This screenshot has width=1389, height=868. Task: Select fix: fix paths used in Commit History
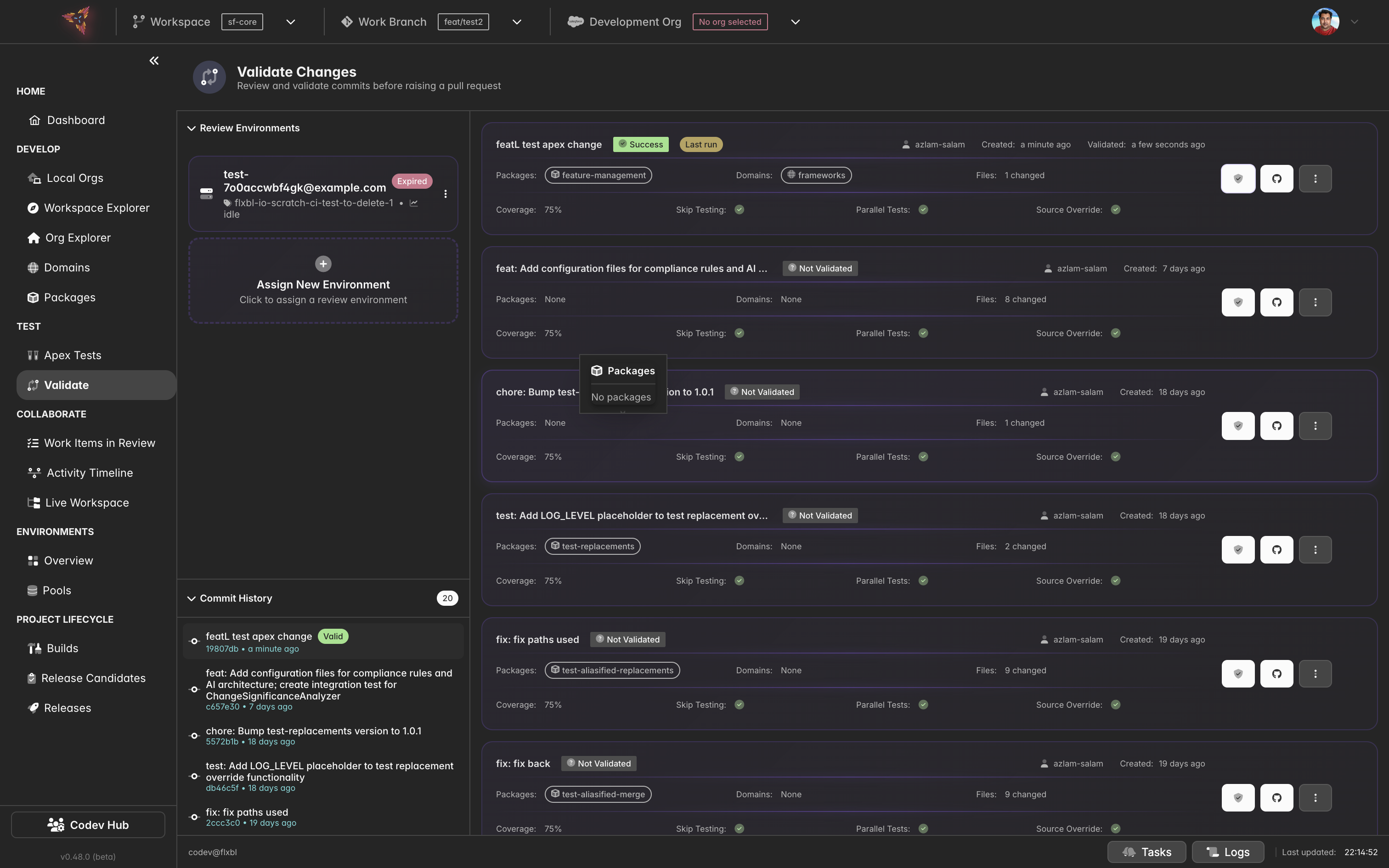click(323, 817)
